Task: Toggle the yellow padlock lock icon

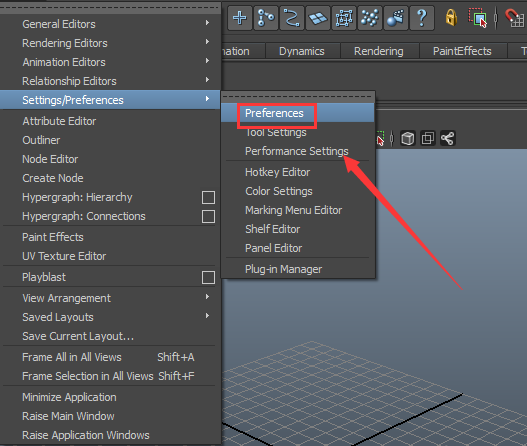Action: (x=451, y=17)
